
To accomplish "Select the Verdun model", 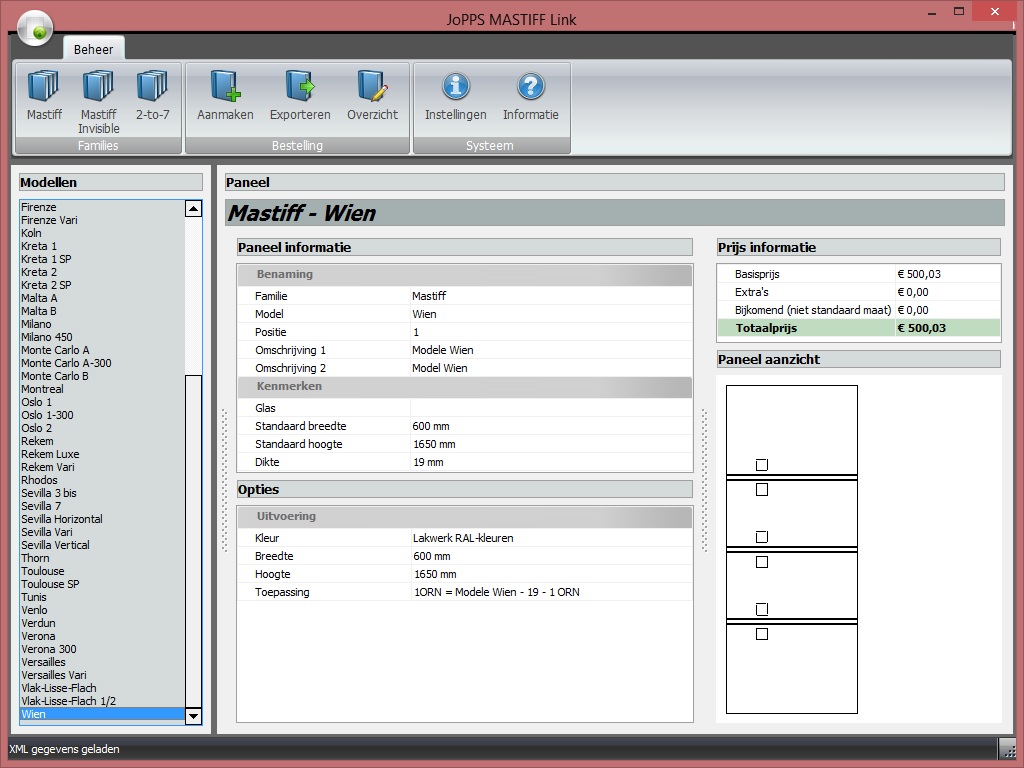I will click(102, 623).
